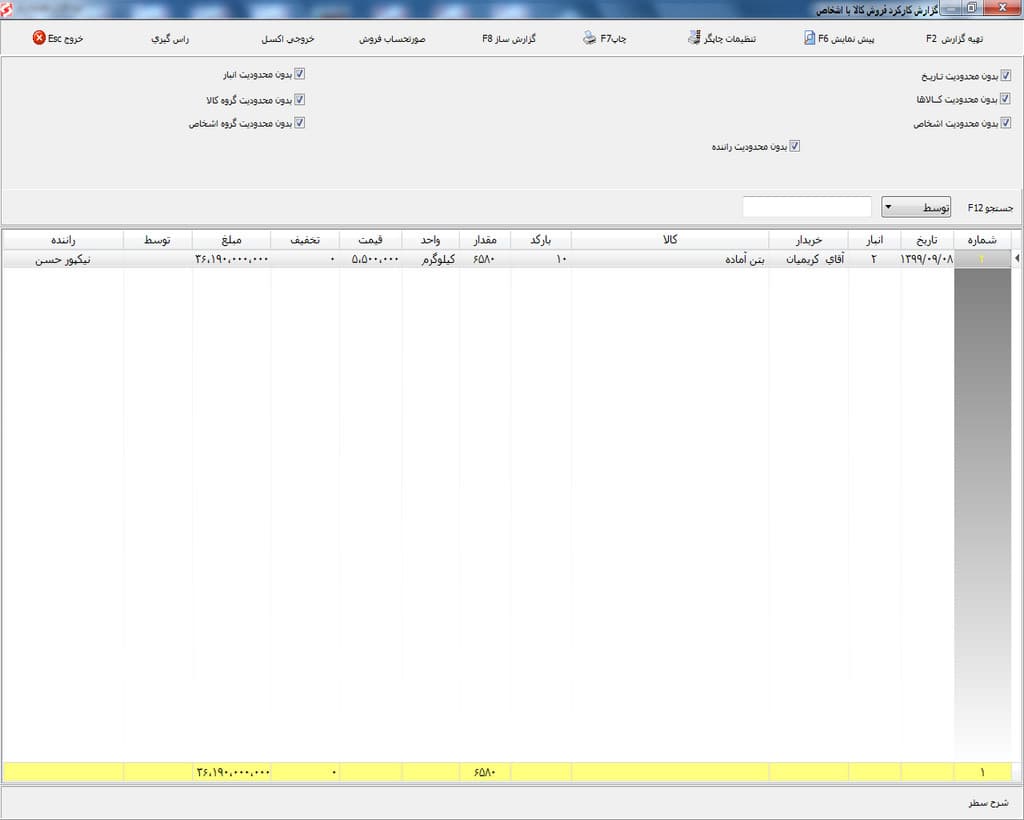
Task: Open the توسط search field dropdown
Action: pos(916,207)
